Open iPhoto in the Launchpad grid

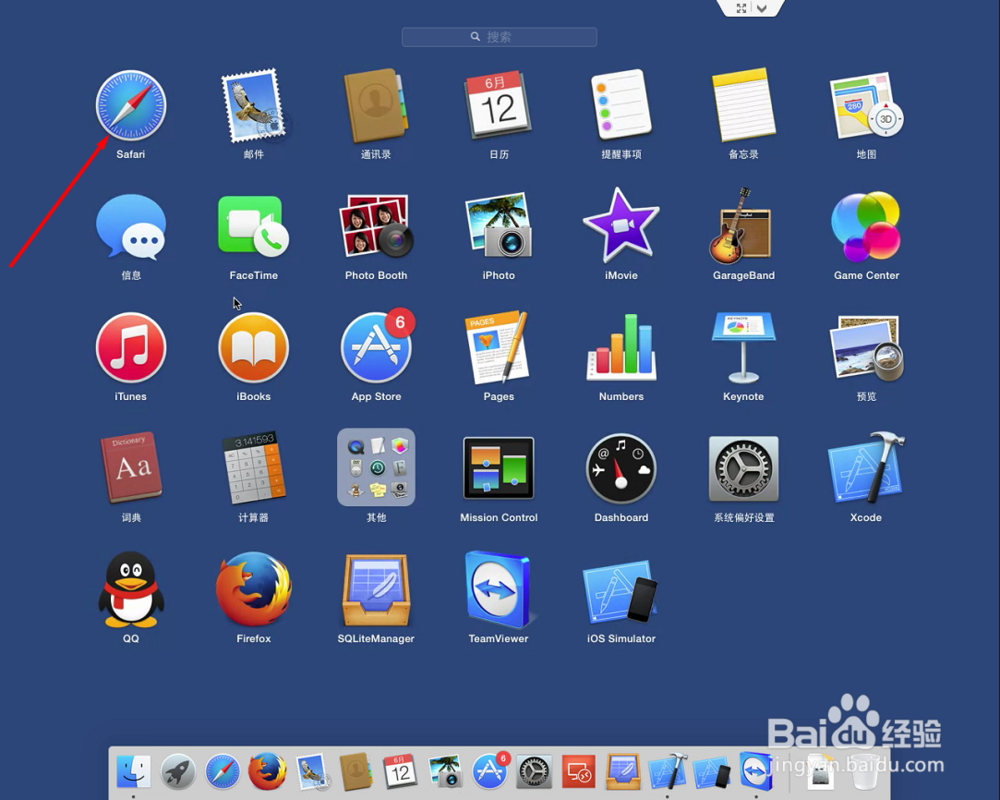pos(499,226)
